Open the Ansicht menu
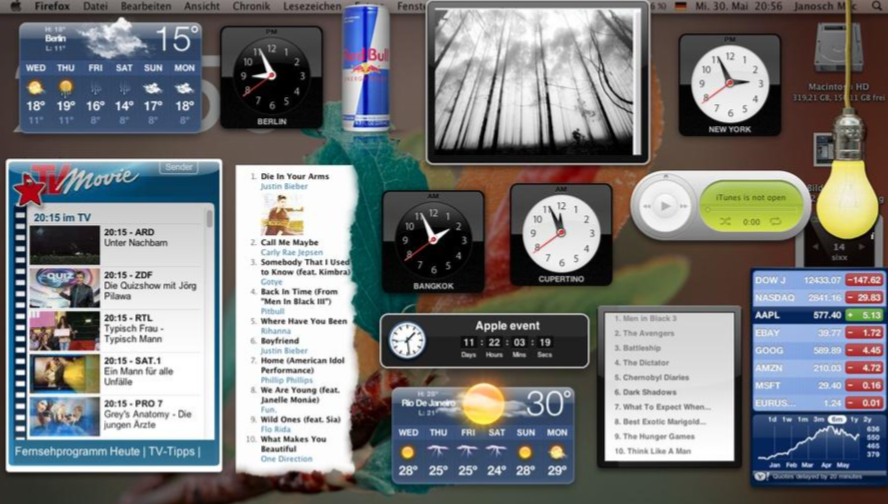The image size is (888, 504). click(x=202, y=6)
